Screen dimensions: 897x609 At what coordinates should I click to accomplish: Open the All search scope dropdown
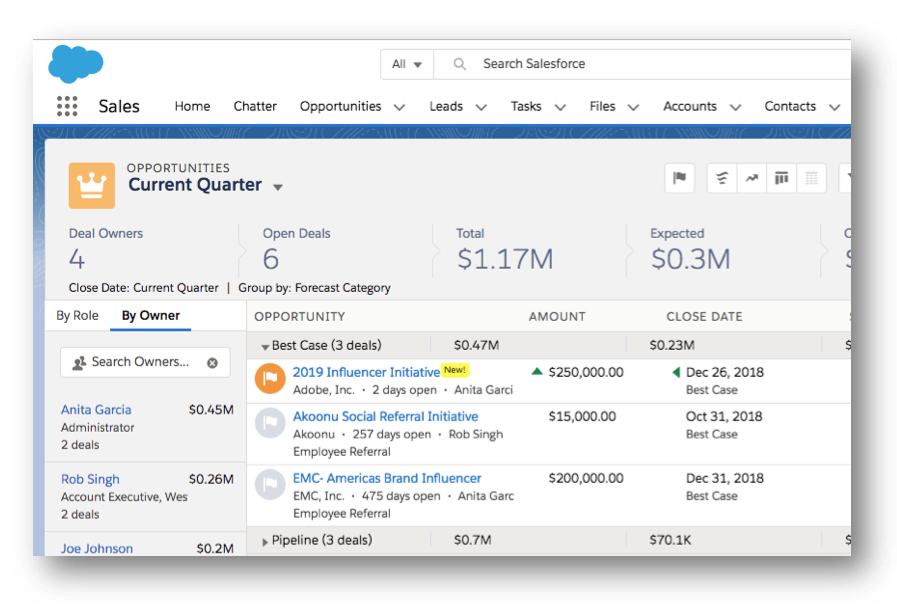407,64
